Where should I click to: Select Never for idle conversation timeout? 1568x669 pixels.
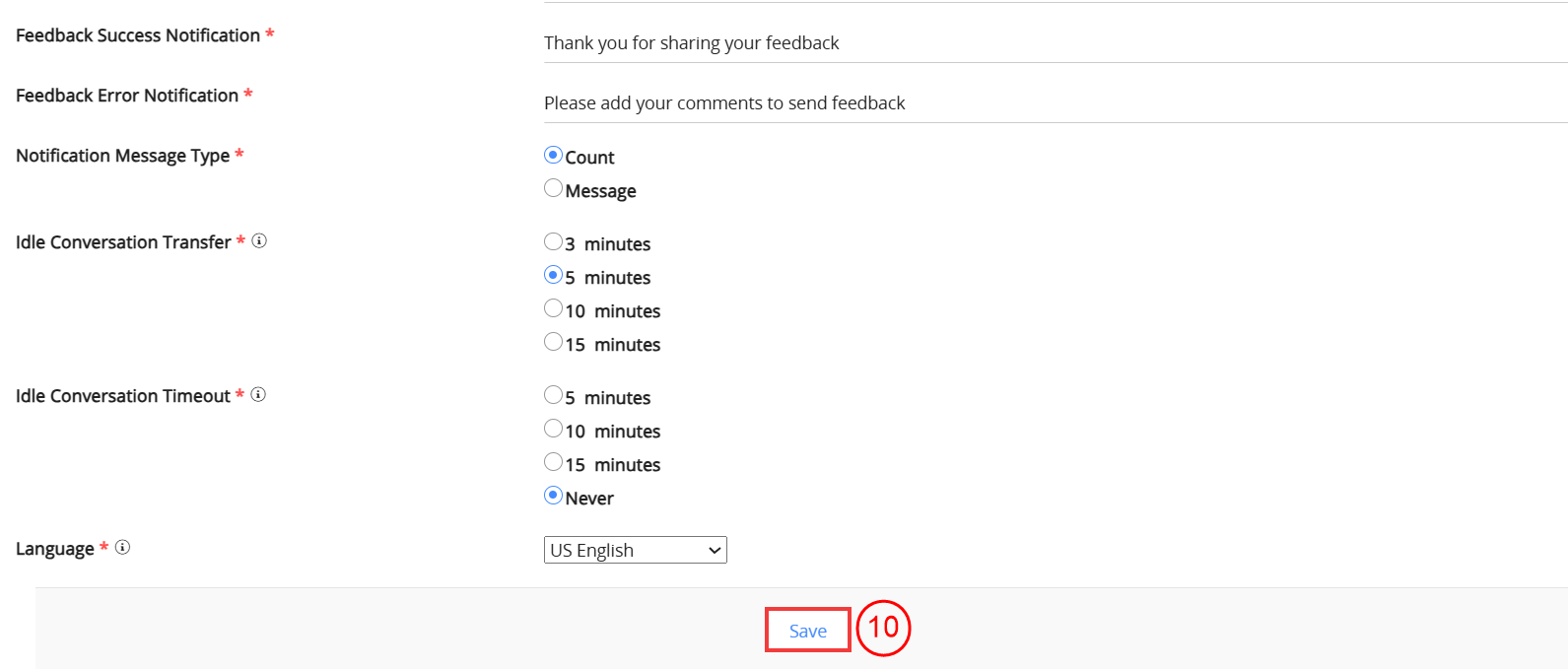click(554, 496)
